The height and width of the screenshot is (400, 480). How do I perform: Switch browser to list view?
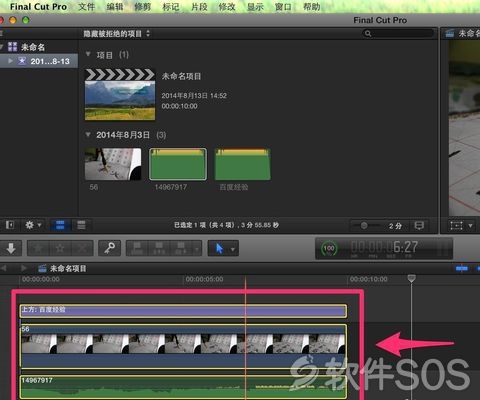[x=81, y=225]
